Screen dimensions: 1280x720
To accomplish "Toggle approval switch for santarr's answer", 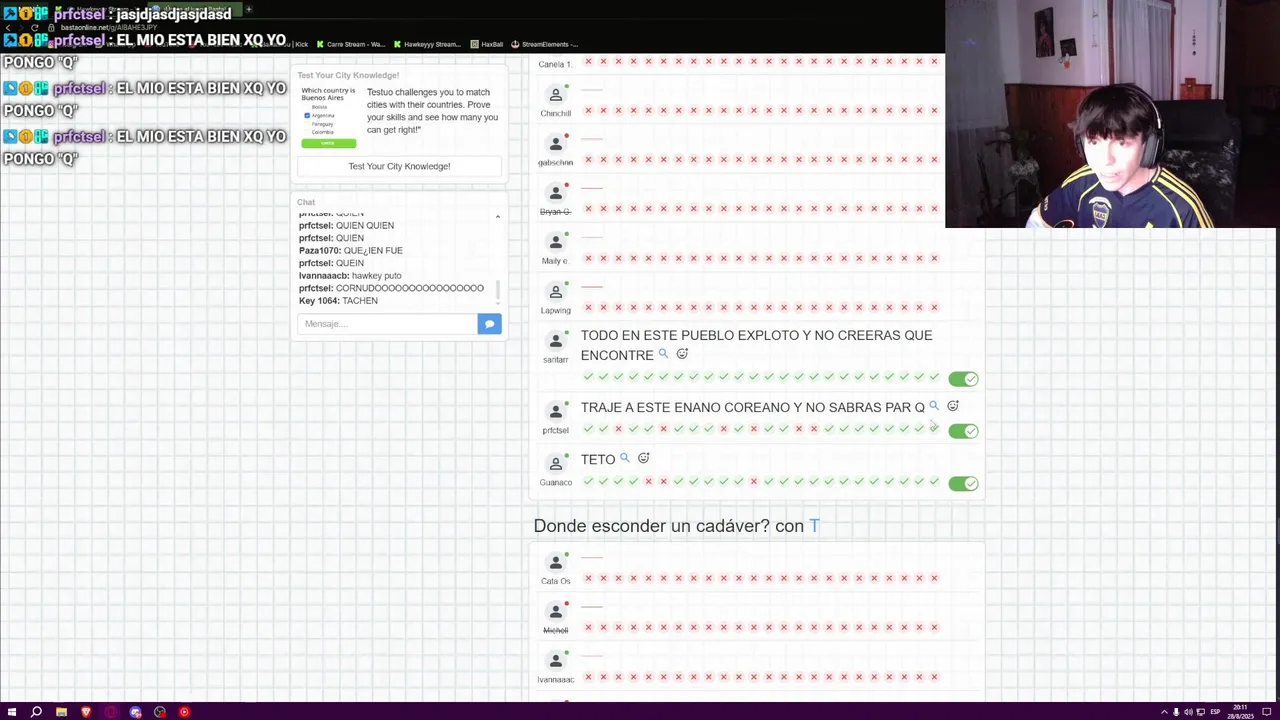I will point(963,379).
